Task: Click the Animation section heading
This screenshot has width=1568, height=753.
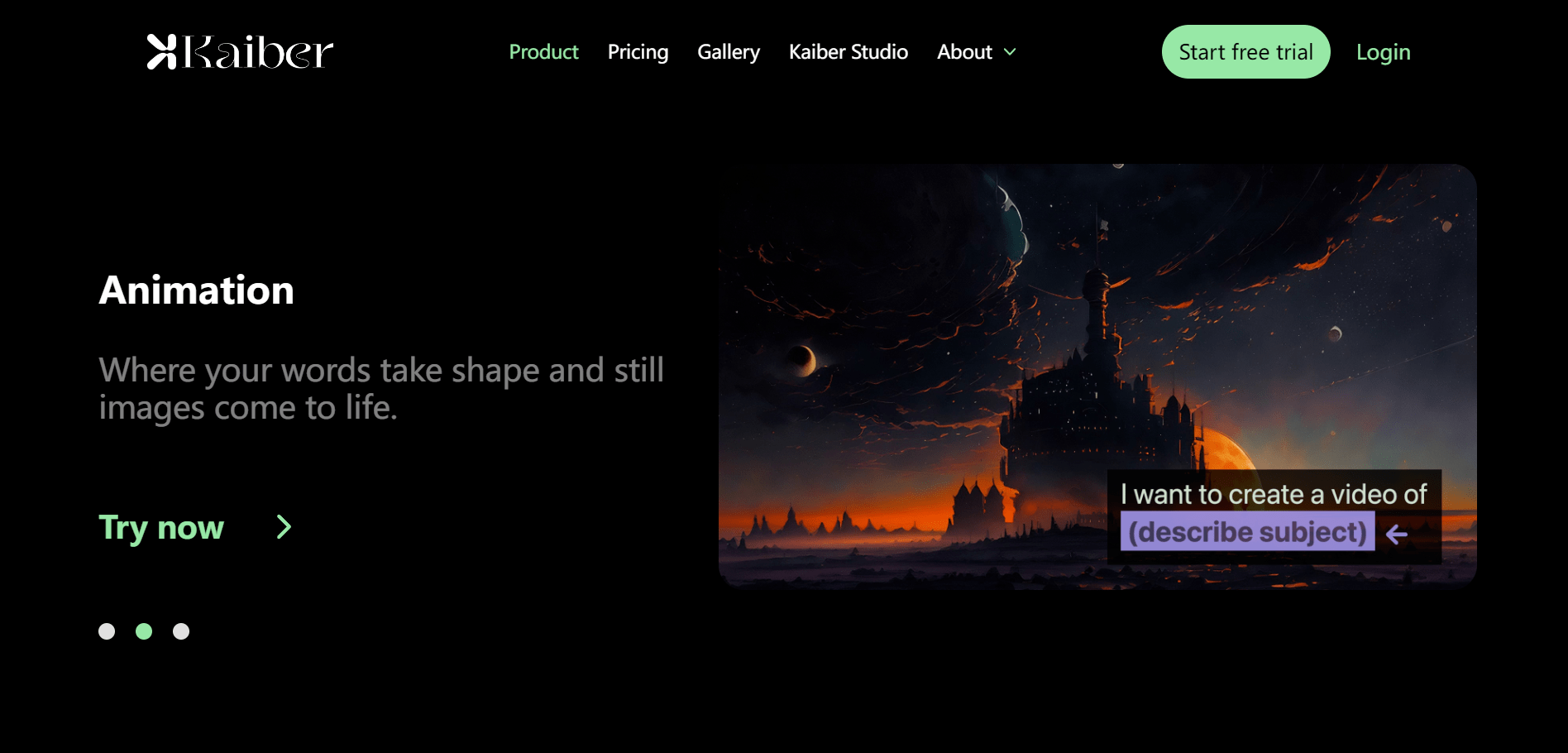Action: [x=196, y=290]
